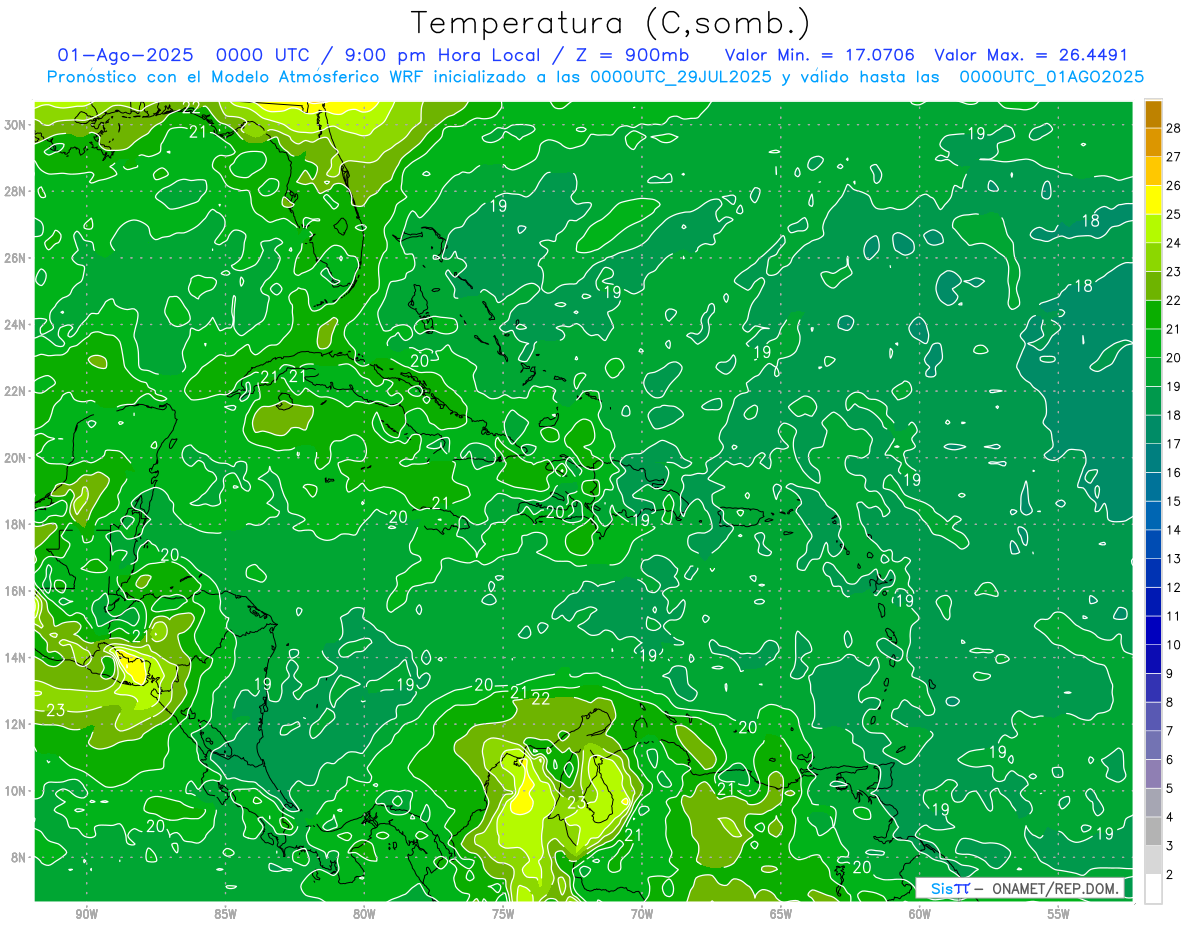Screen dimensions: 1200x927
Task: Click the color bar label 6
Action: pos(1170,760)
